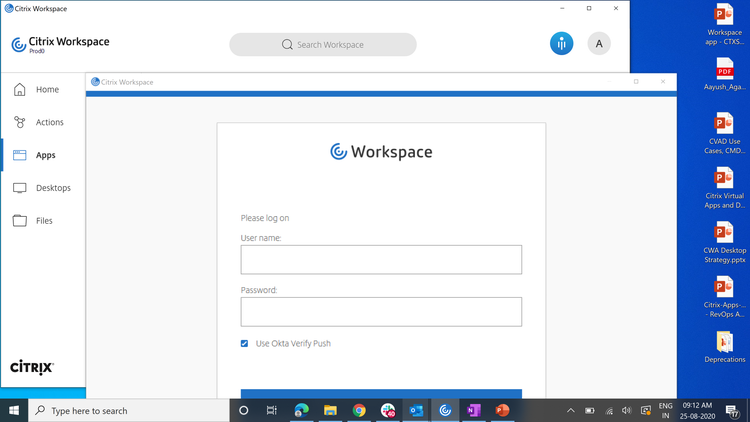Select CVAD Use Cases desktop file
The height and width of the screenshot is (422, 750).
[x=725, y=133]
